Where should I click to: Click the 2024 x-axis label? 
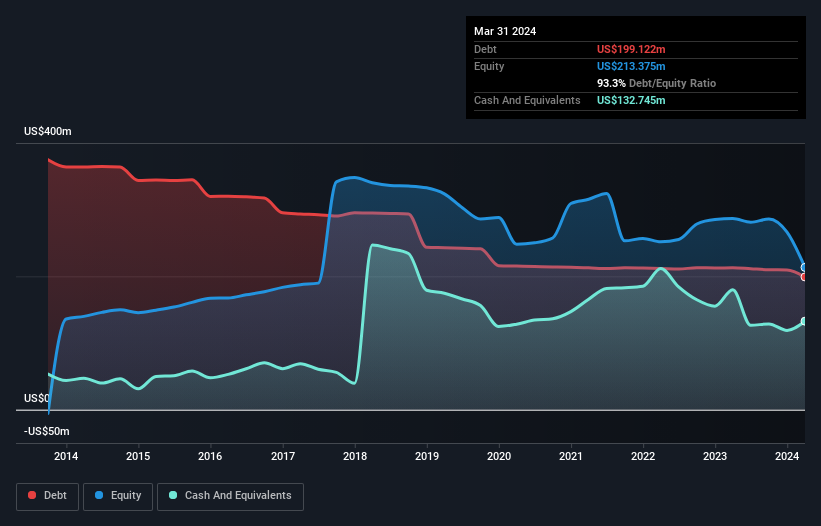[787, 456]
